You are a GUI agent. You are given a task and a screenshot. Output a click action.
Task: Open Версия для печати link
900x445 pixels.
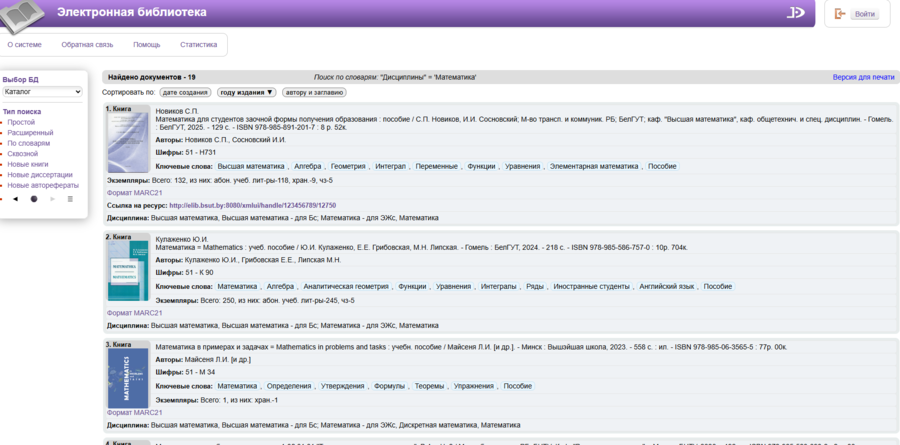863,77
